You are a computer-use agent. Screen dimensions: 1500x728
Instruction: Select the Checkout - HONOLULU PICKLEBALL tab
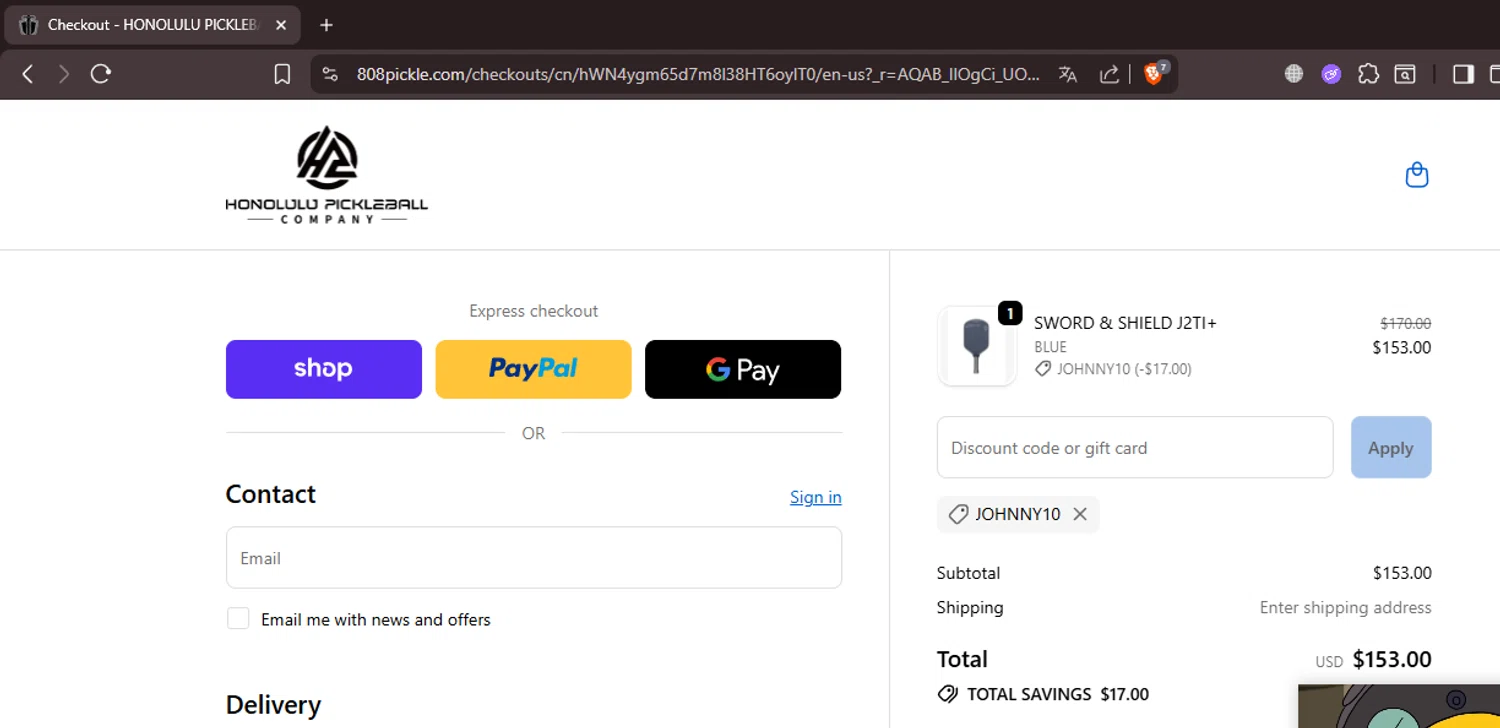152,25
